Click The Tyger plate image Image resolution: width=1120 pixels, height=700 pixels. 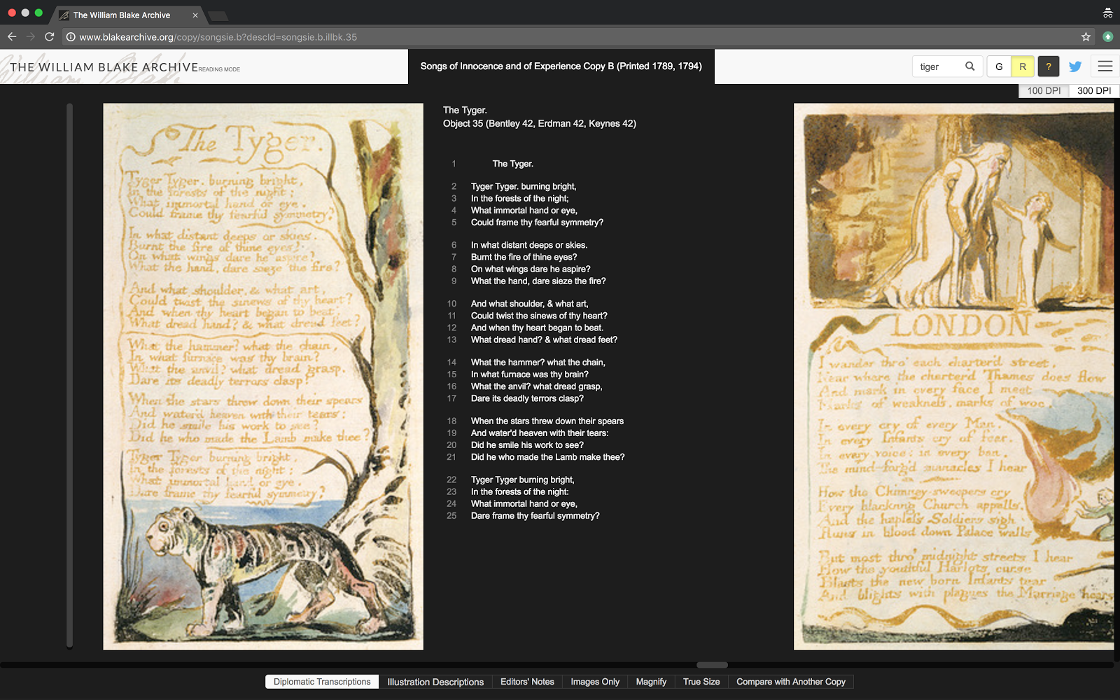point(263,376)
